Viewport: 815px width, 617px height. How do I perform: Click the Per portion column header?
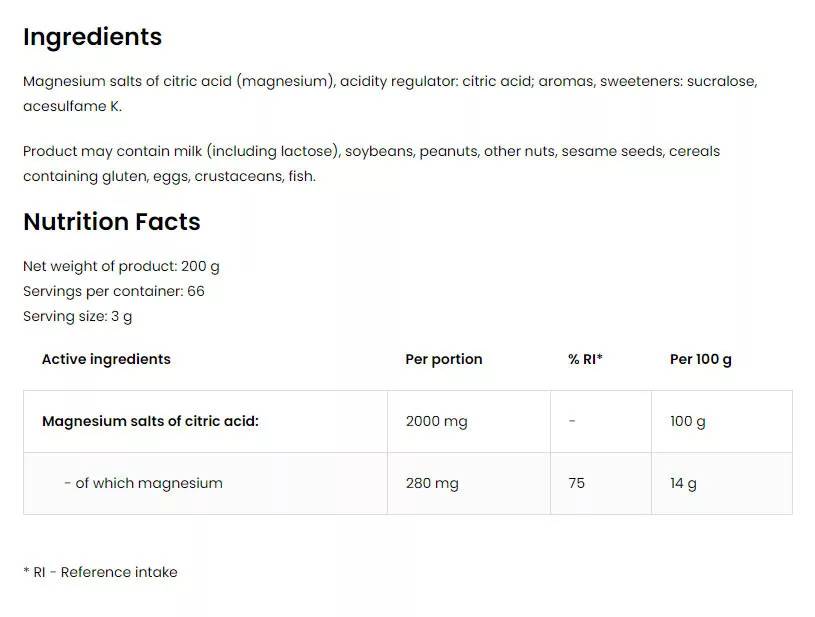(x=443, y=359)
